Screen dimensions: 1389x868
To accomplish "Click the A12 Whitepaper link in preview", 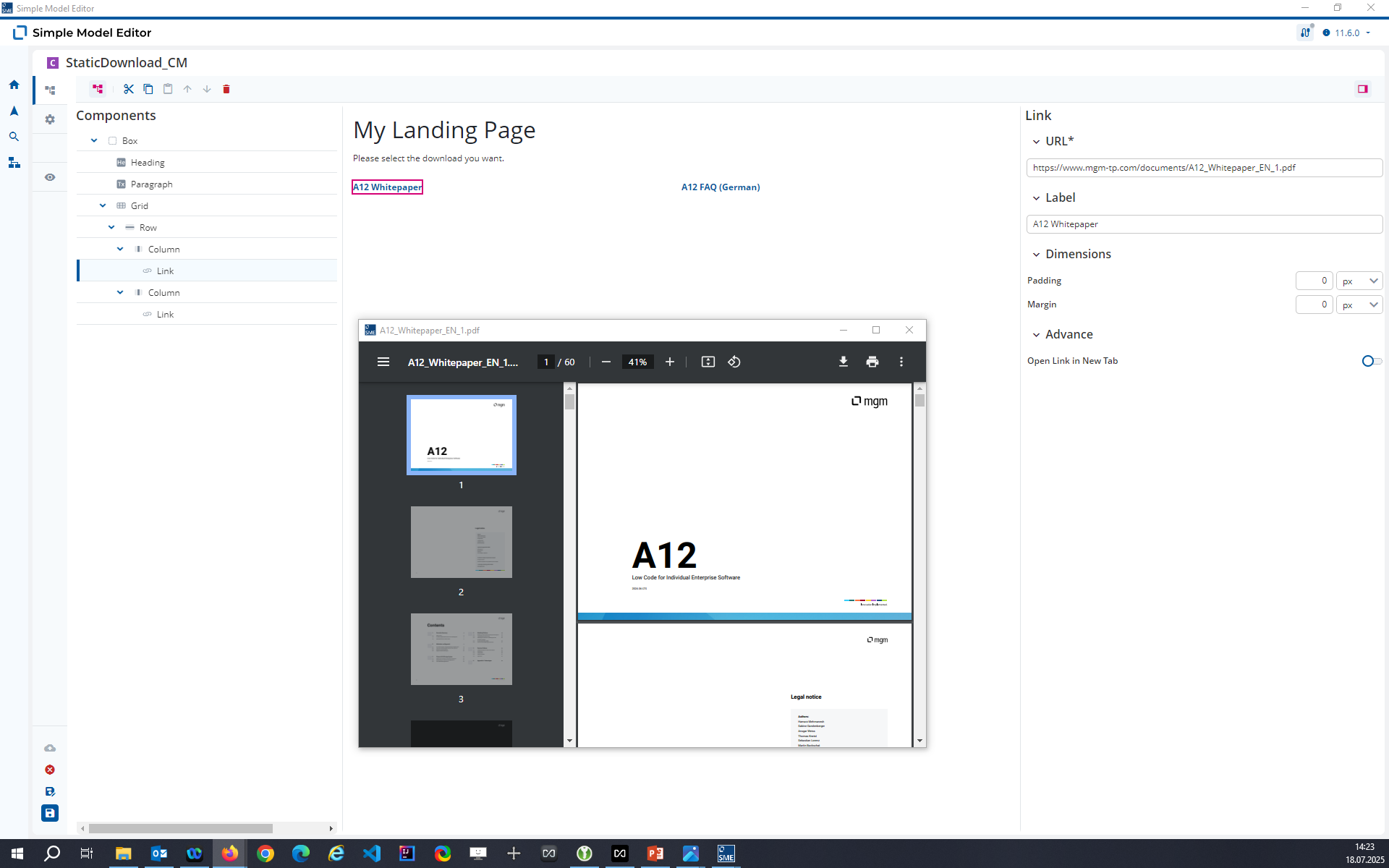I will tap(388, 187).
